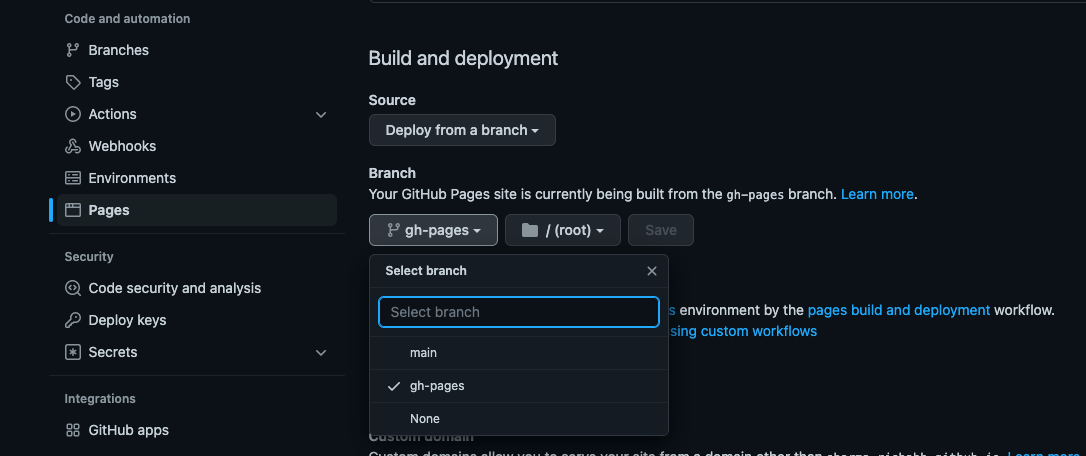This screenshot has height=456, width=1086.
Task: Select the checked gh-pages branch option
Action: click(437, 386)
